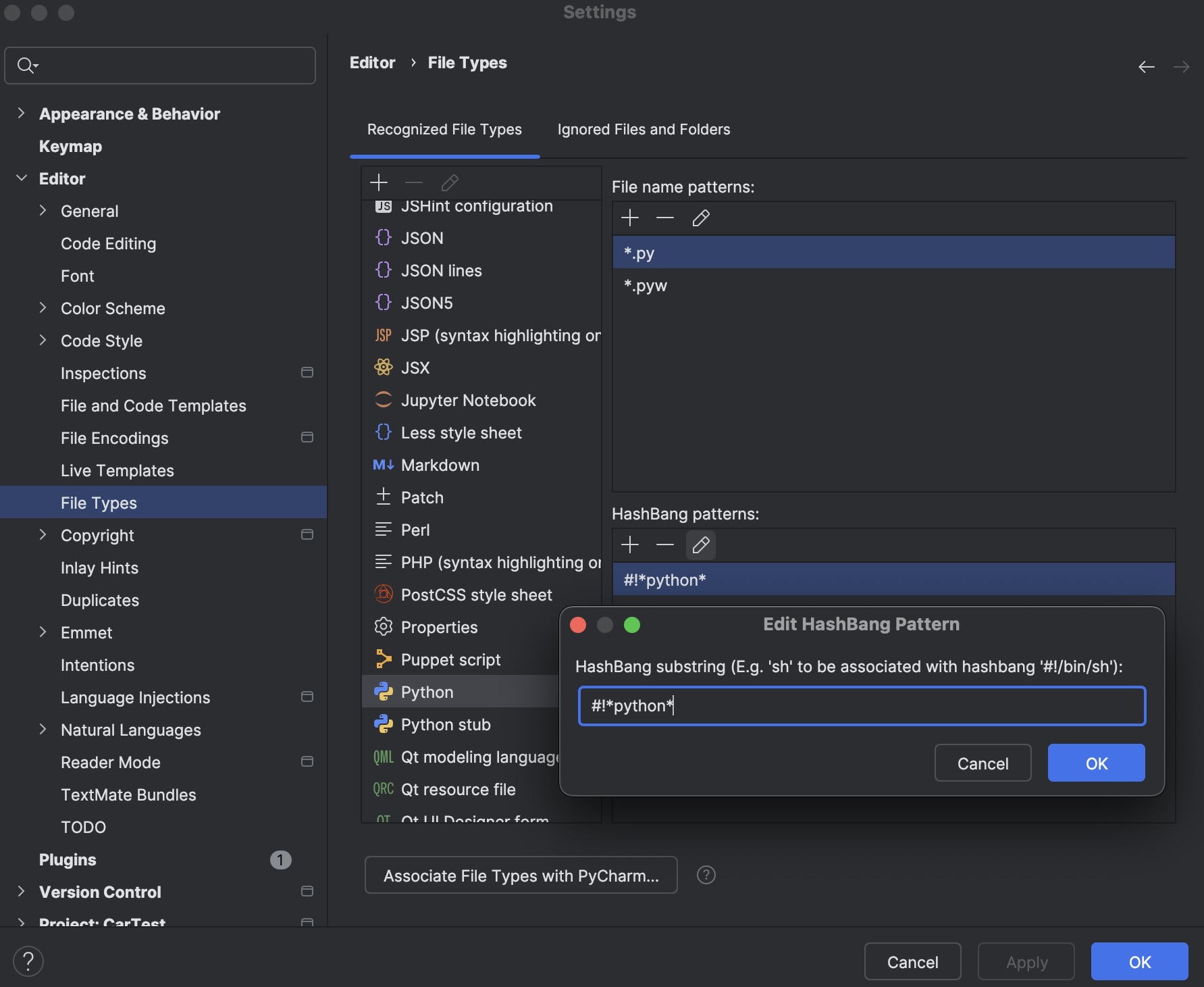Remove the selected *.py pattern
The width and height of the screenshot is (1204, 987).
tap(665, 218)
